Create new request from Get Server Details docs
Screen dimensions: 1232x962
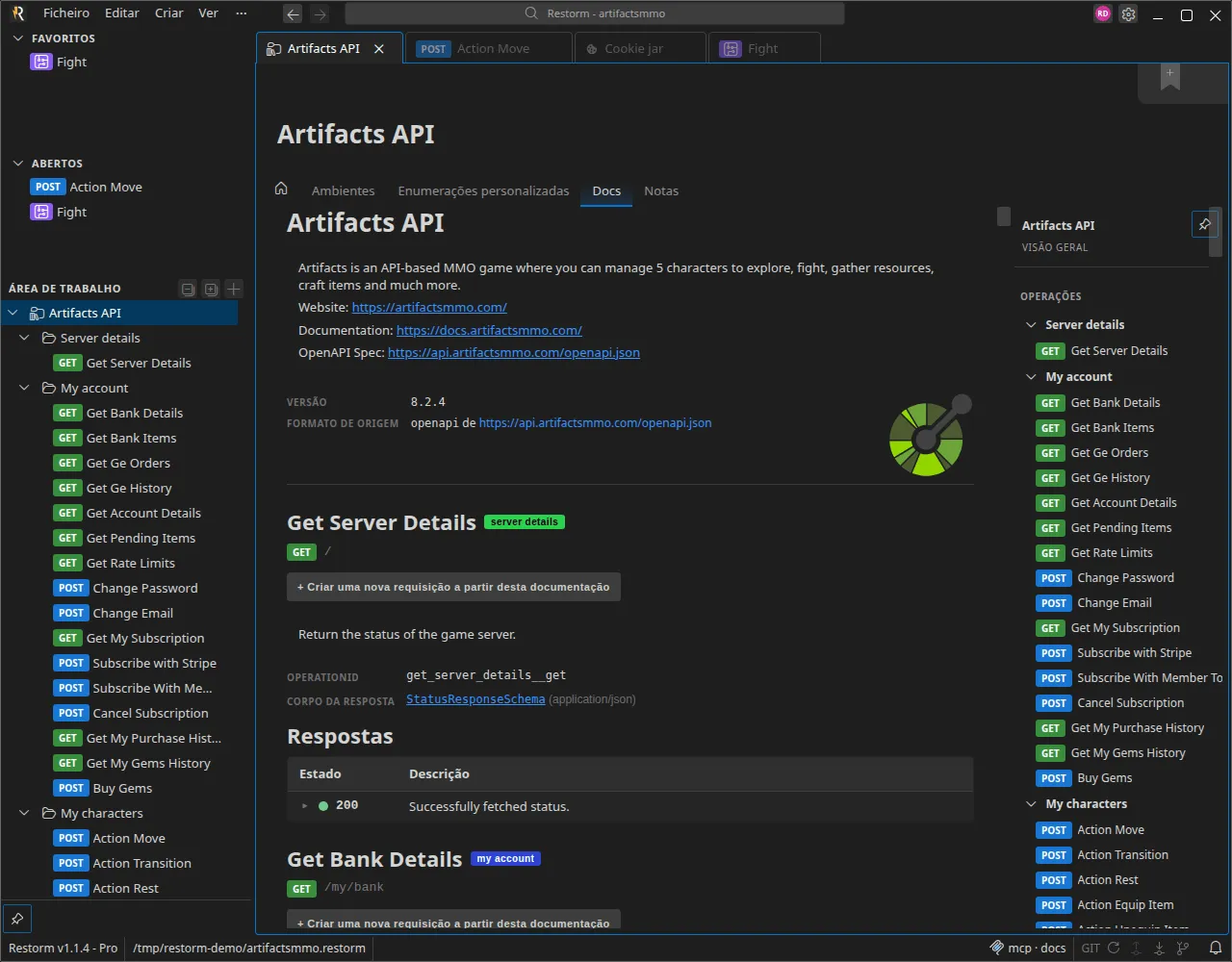[453, 587]
